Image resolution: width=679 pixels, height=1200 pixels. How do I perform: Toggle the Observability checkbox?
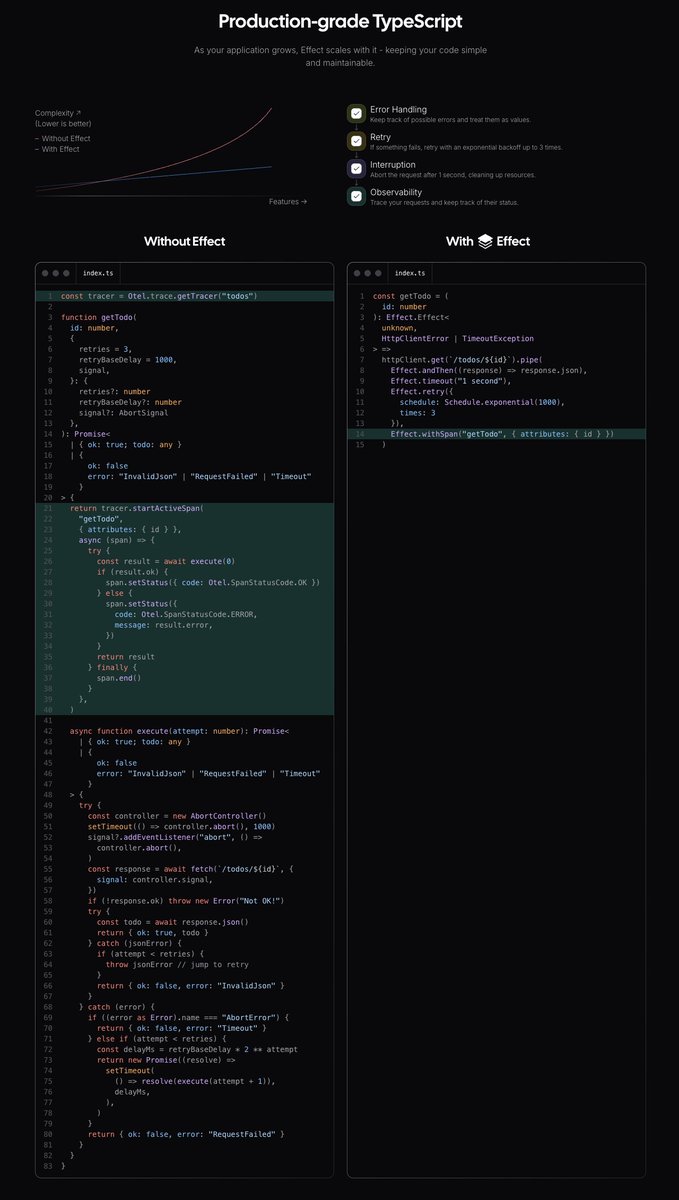[x=355, y=197]
